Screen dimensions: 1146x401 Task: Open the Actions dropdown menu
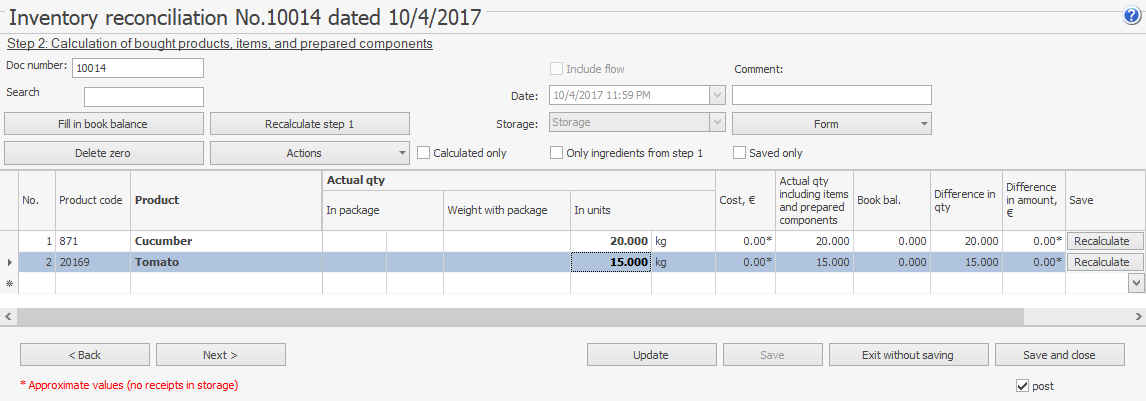(x=310, y=153)
